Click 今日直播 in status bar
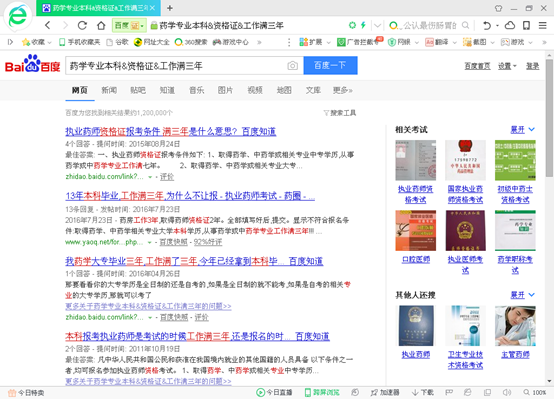Viewport: 554px width, 399px height. (274, 392)
